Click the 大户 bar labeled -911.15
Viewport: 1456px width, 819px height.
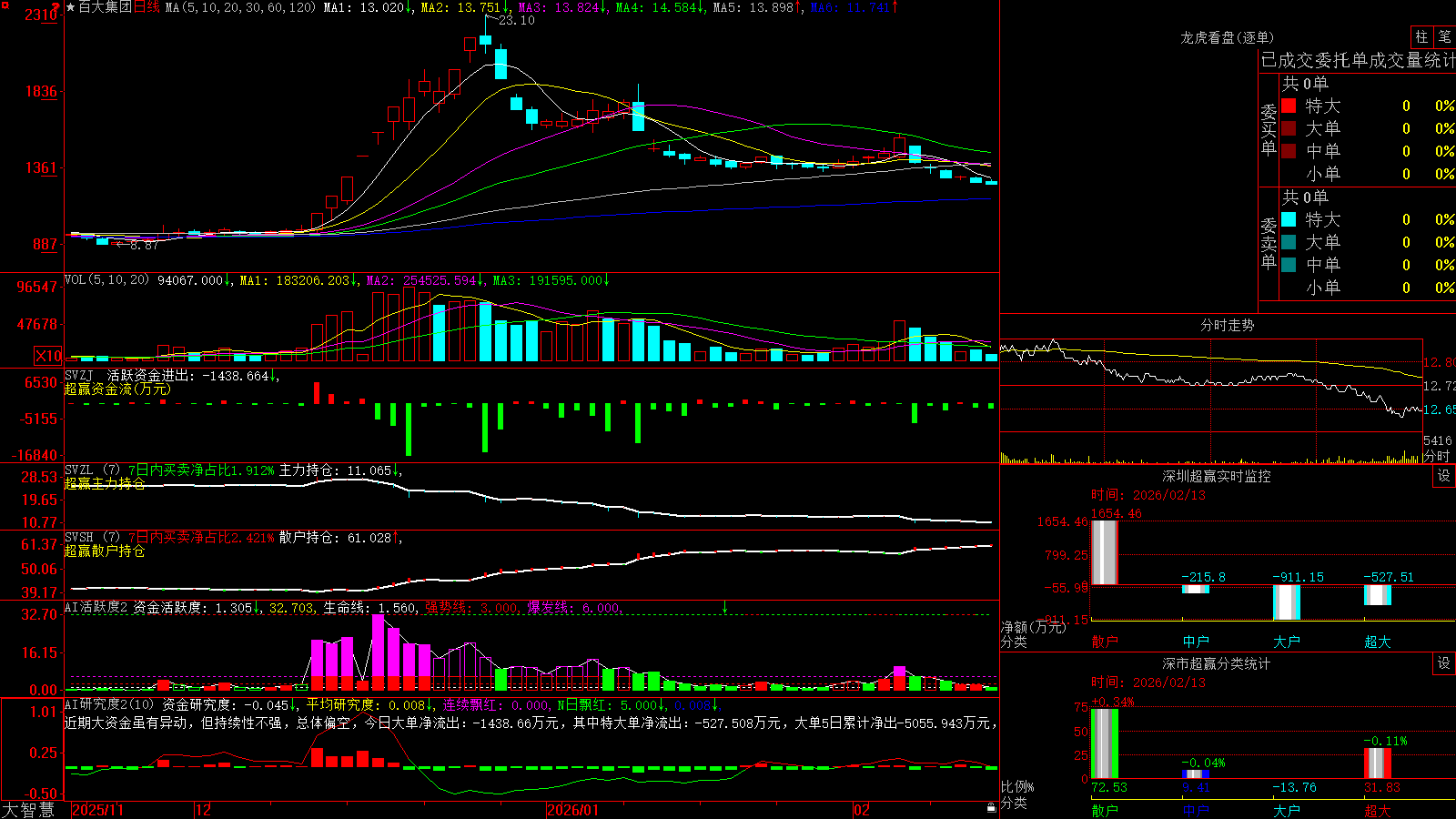click(1287, 602)
